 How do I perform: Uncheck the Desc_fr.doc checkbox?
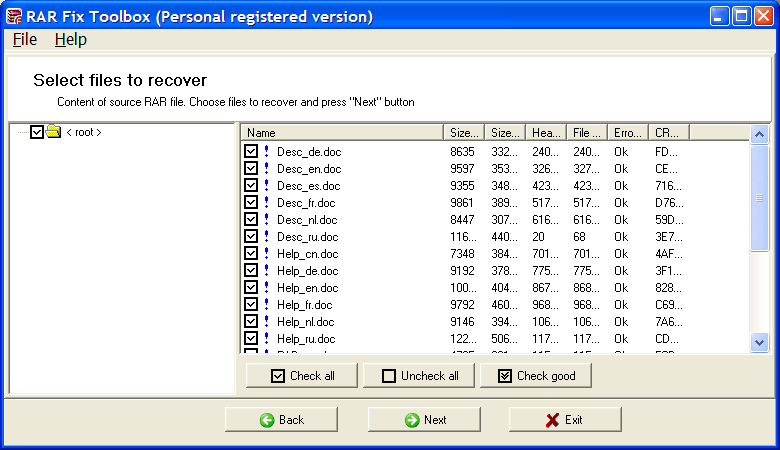point(251,202)
